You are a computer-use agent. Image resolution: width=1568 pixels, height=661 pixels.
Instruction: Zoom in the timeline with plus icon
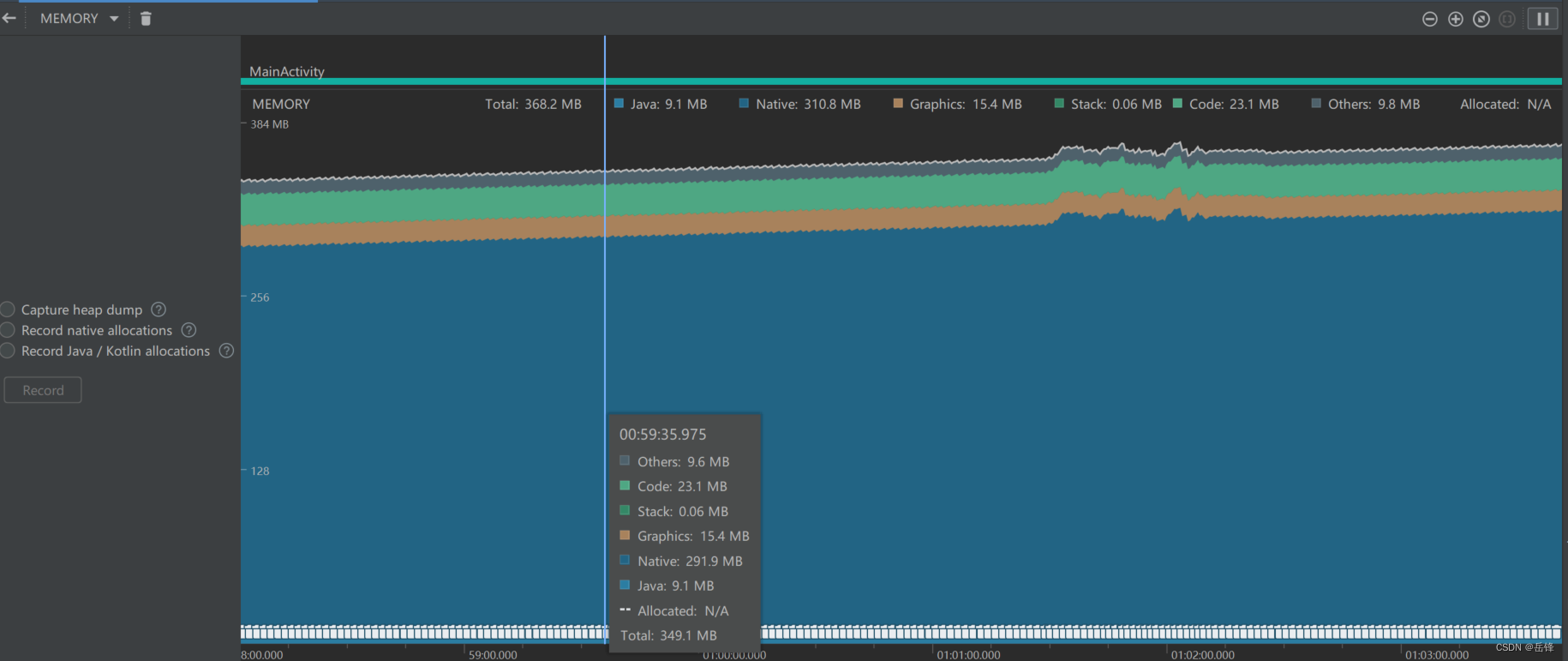(x=1456, y=19)
